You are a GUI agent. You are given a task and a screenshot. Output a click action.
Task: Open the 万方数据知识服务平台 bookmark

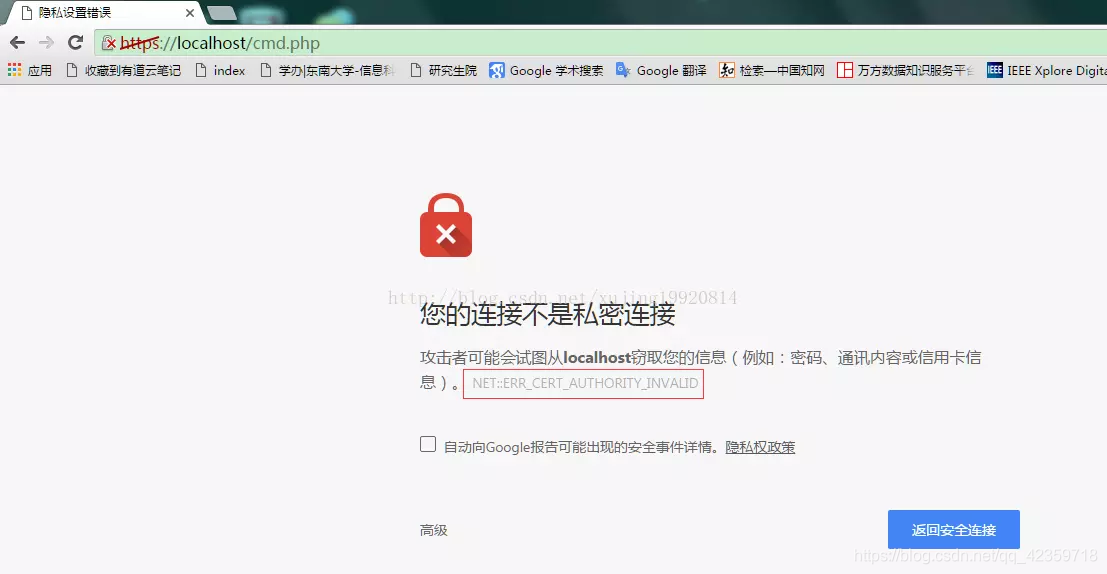pos(906,71)
